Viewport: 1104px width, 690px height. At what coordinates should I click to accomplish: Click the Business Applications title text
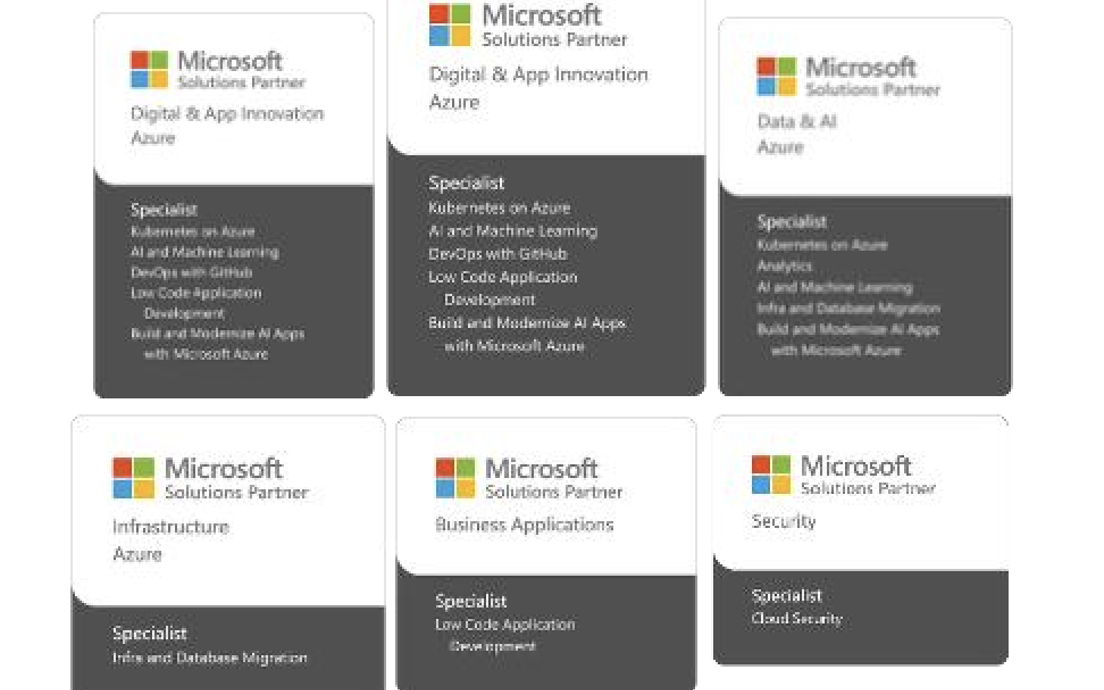point(524,525)
